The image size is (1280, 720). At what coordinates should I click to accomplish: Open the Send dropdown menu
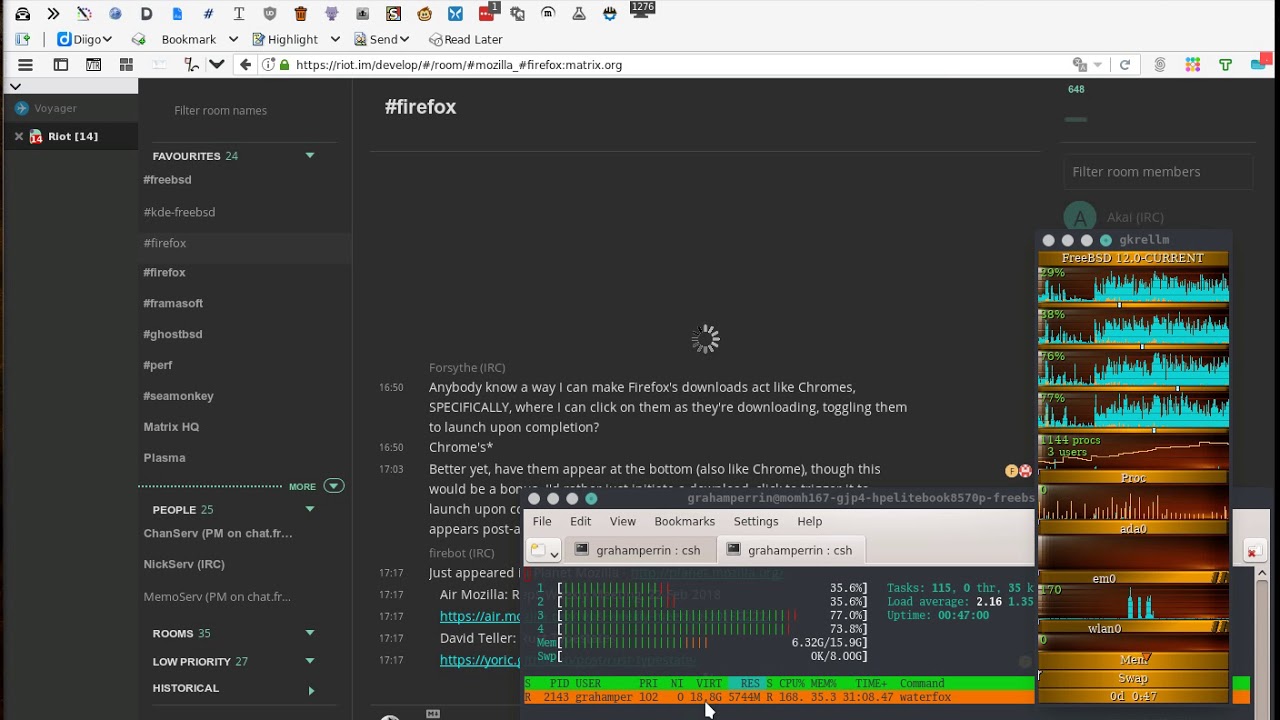pos(380,39)
